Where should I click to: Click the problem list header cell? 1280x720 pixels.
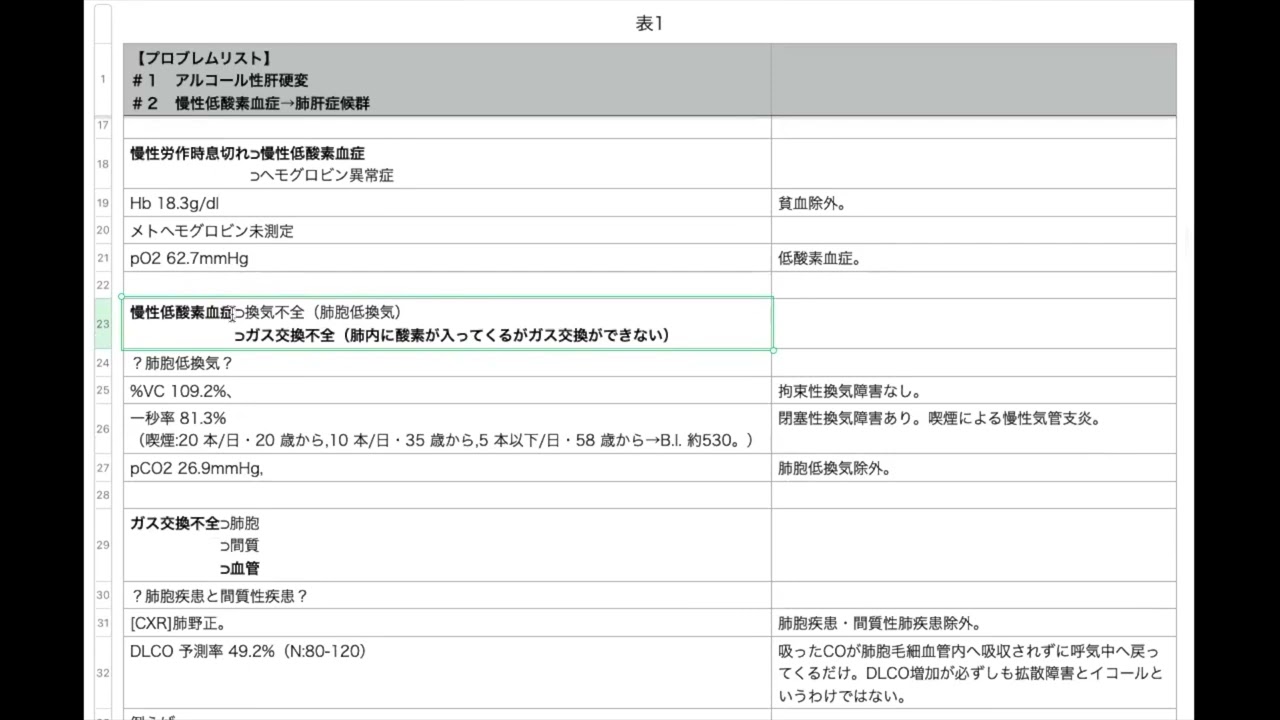[x=447, y=80]
